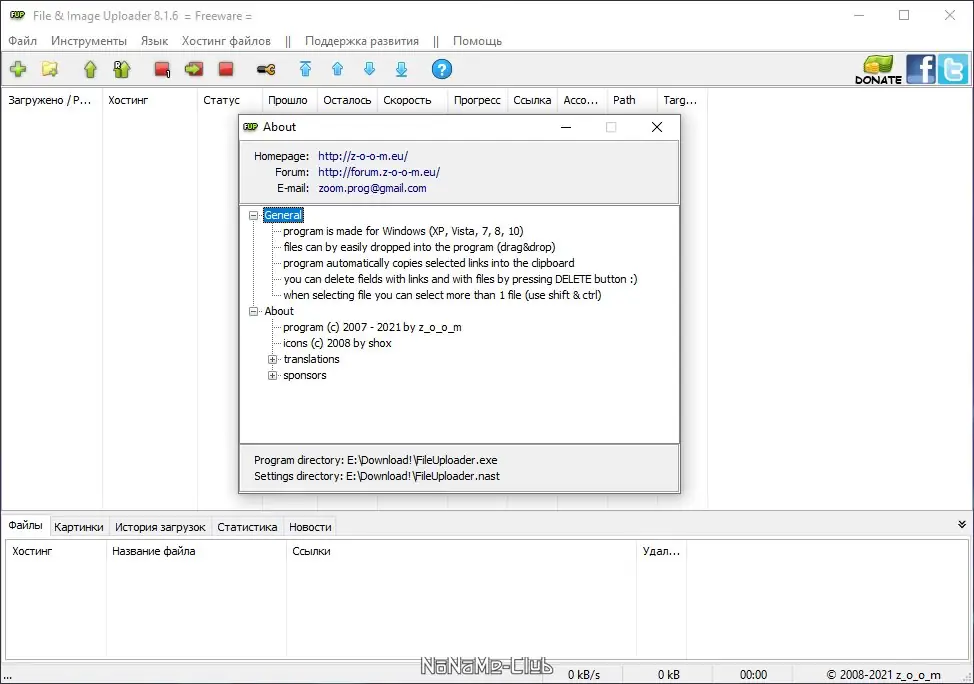Select 'program automatically copies selected links' row
The width and height of the screenshot is (974, 684).
[x=429, y=263]
